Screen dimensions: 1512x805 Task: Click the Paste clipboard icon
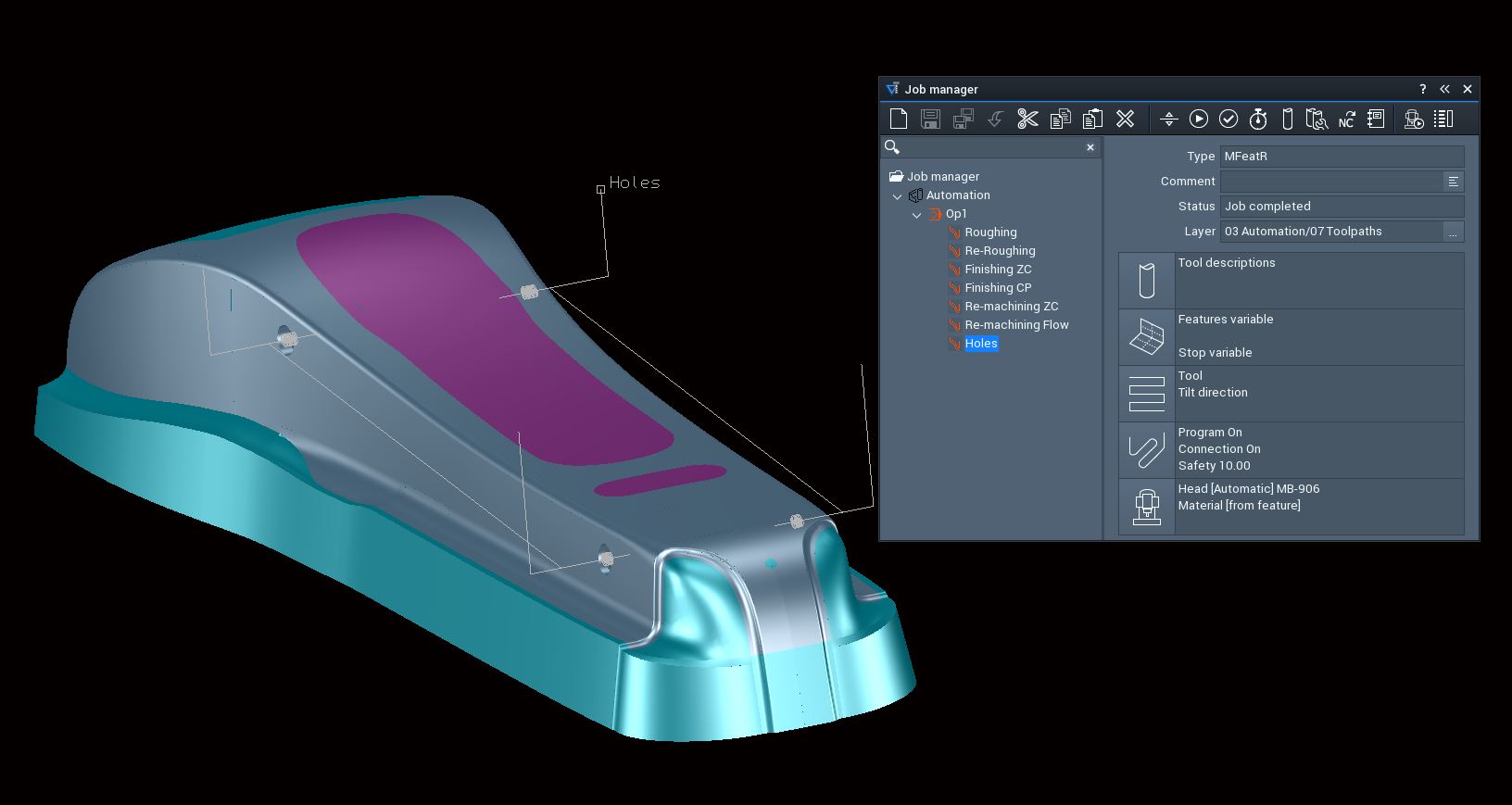click(x=1092, y=119)
